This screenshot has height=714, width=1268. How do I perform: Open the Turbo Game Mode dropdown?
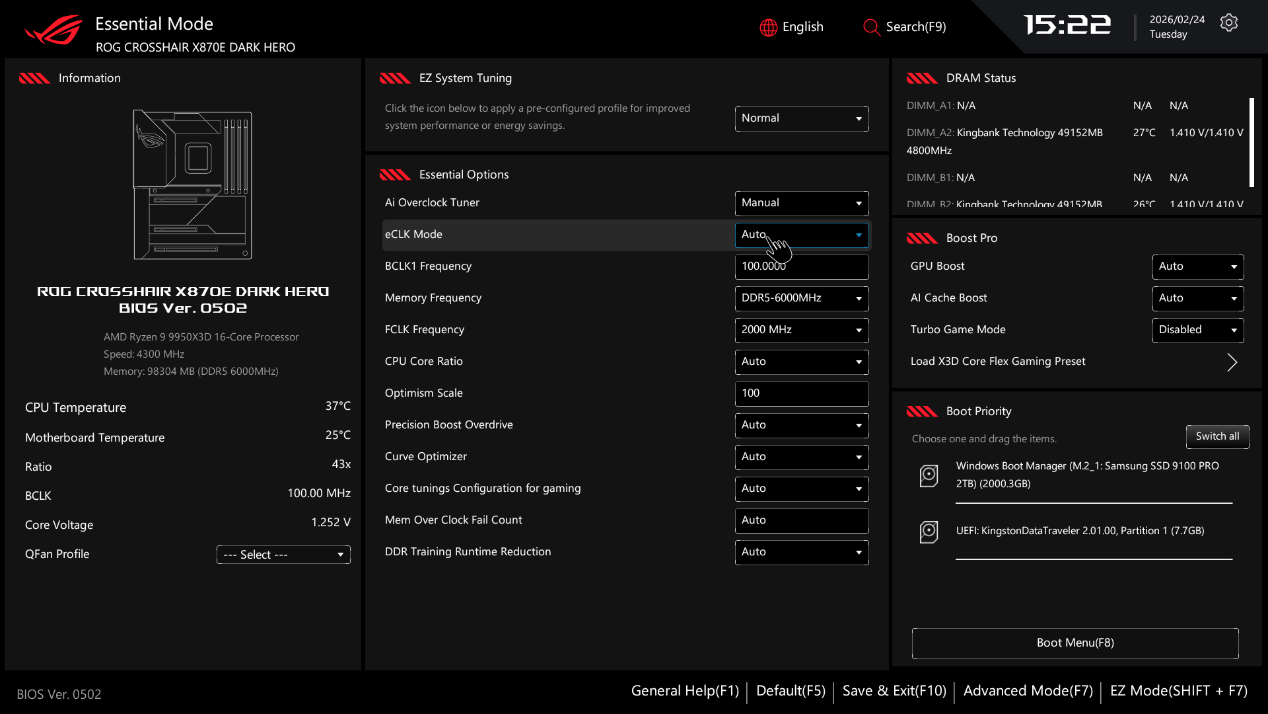(x=1197, y=330)
